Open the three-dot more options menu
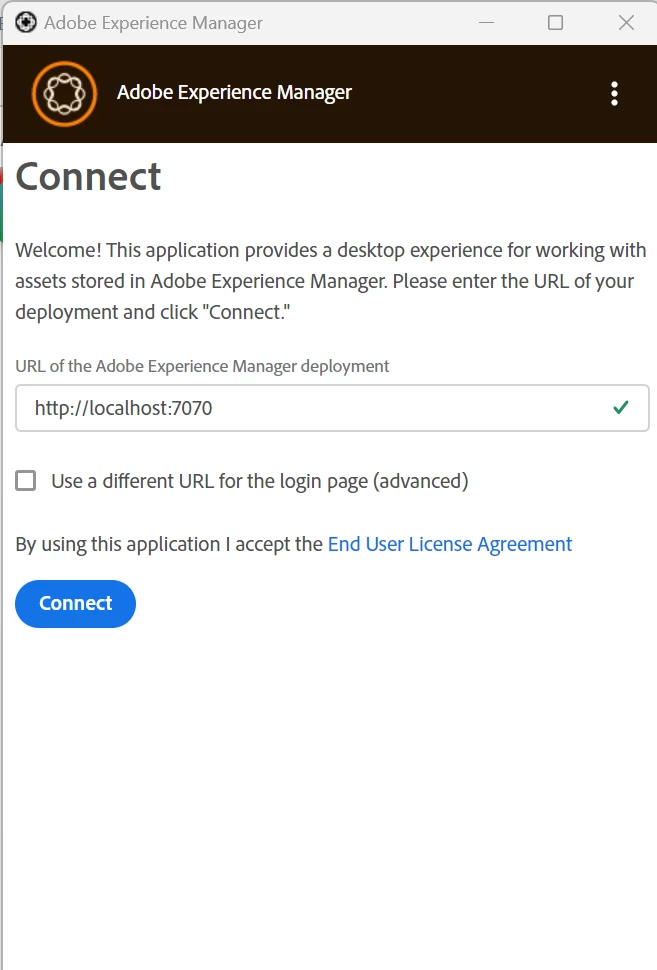 coord(614,93)
